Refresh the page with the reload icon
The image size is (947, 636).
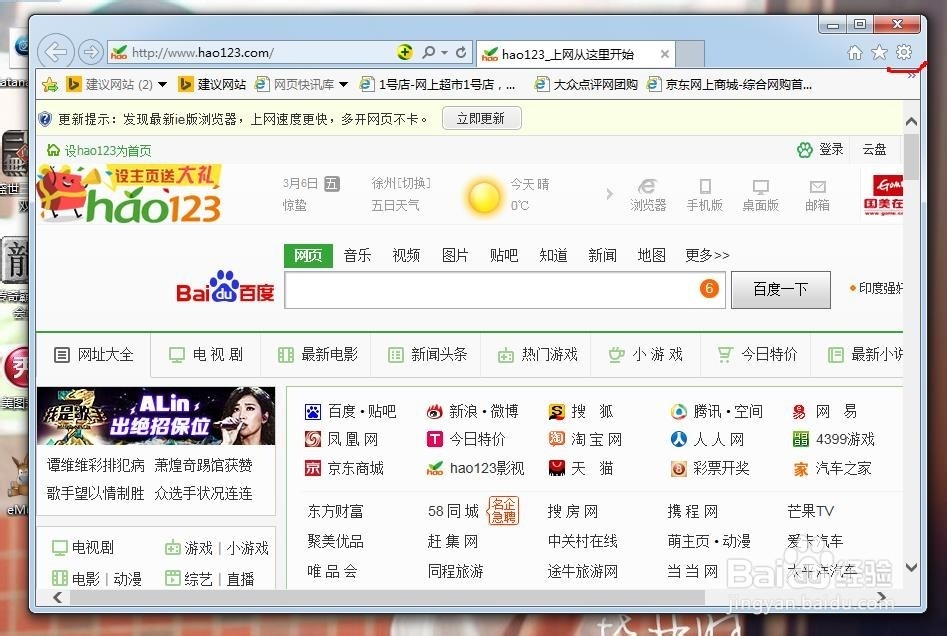click(x=461, y=52)
